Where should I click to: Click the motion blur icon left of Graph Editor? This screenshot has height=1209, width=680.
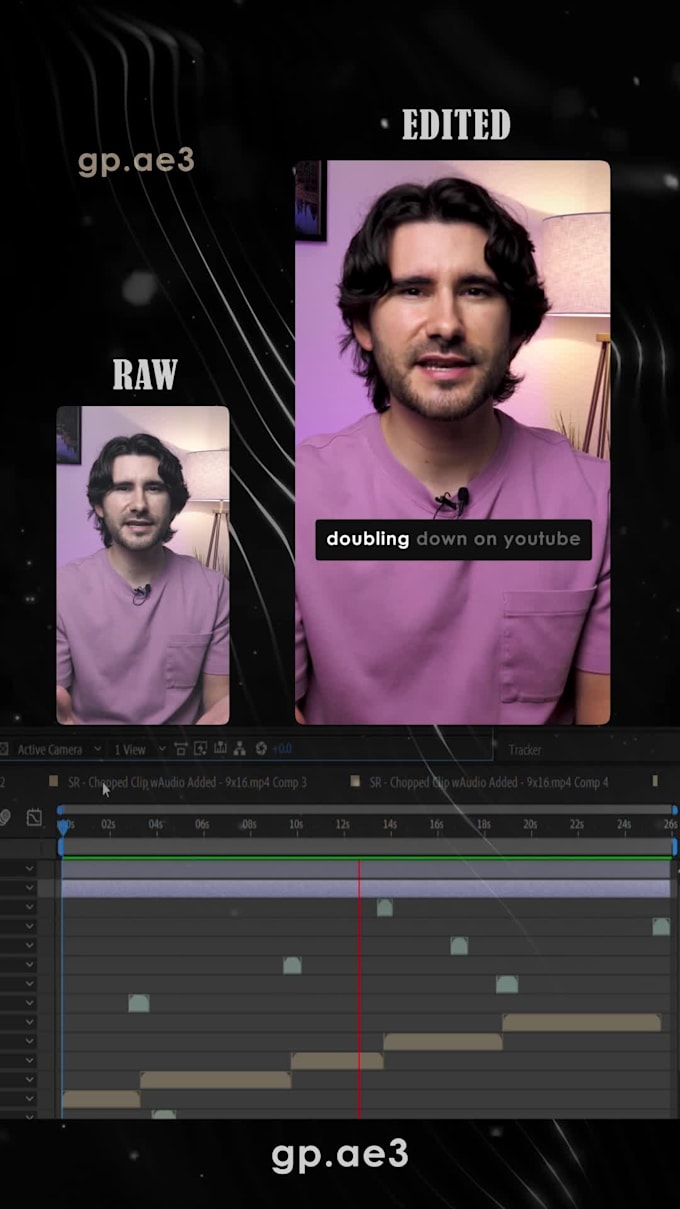[x=5, y=817]
